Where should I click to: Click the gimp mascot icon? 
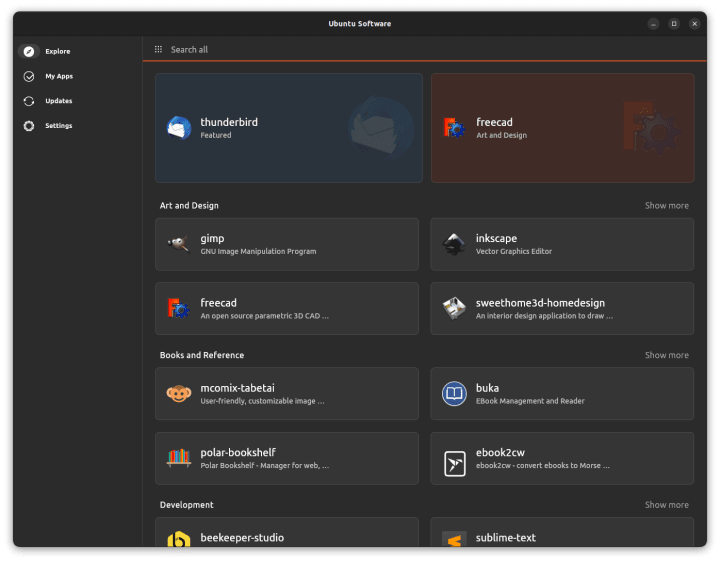tap(179, 244)
